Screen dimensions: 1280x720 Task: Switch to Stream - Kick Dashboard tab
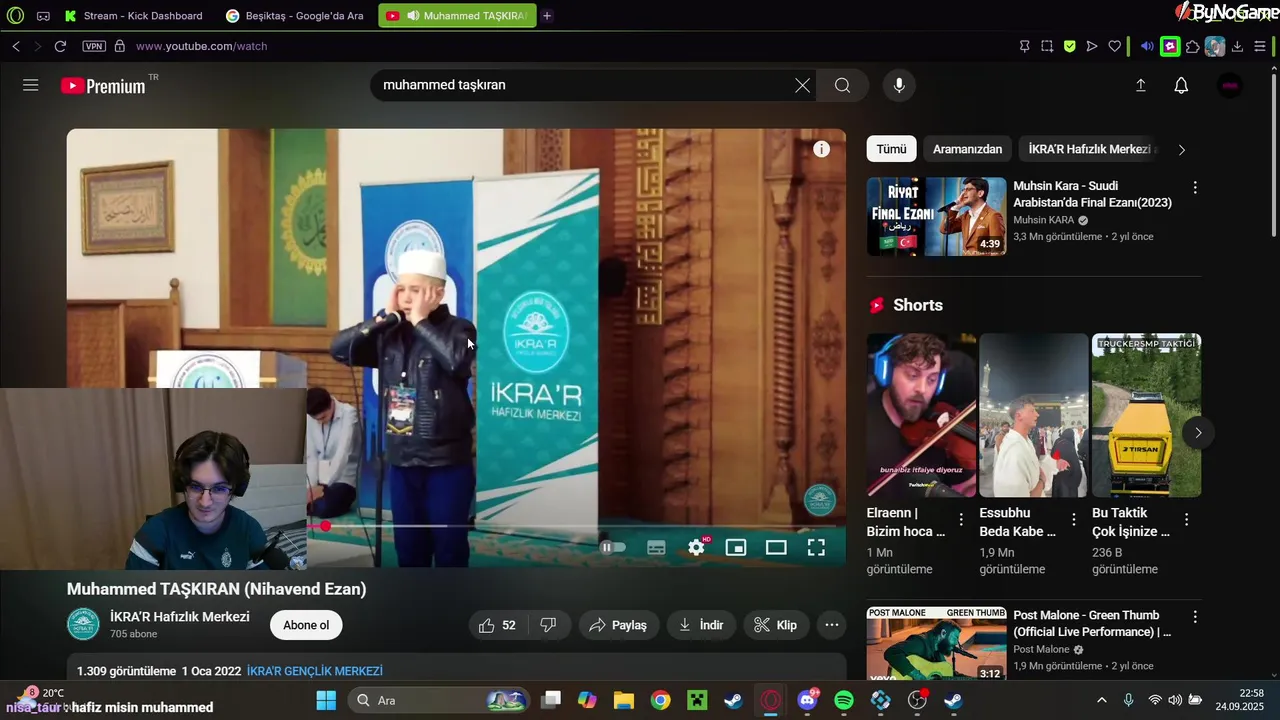pos(135,16)
